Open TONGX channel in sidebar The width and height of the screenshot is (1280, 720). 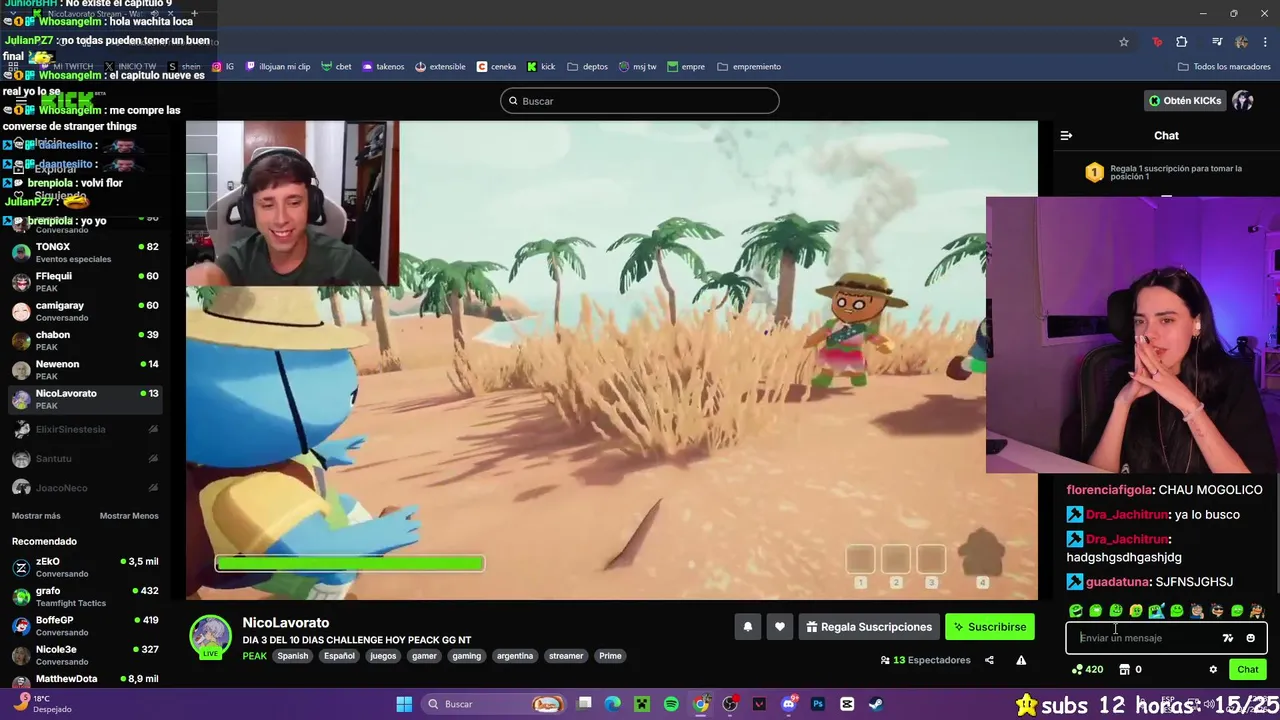click(85, 253)
